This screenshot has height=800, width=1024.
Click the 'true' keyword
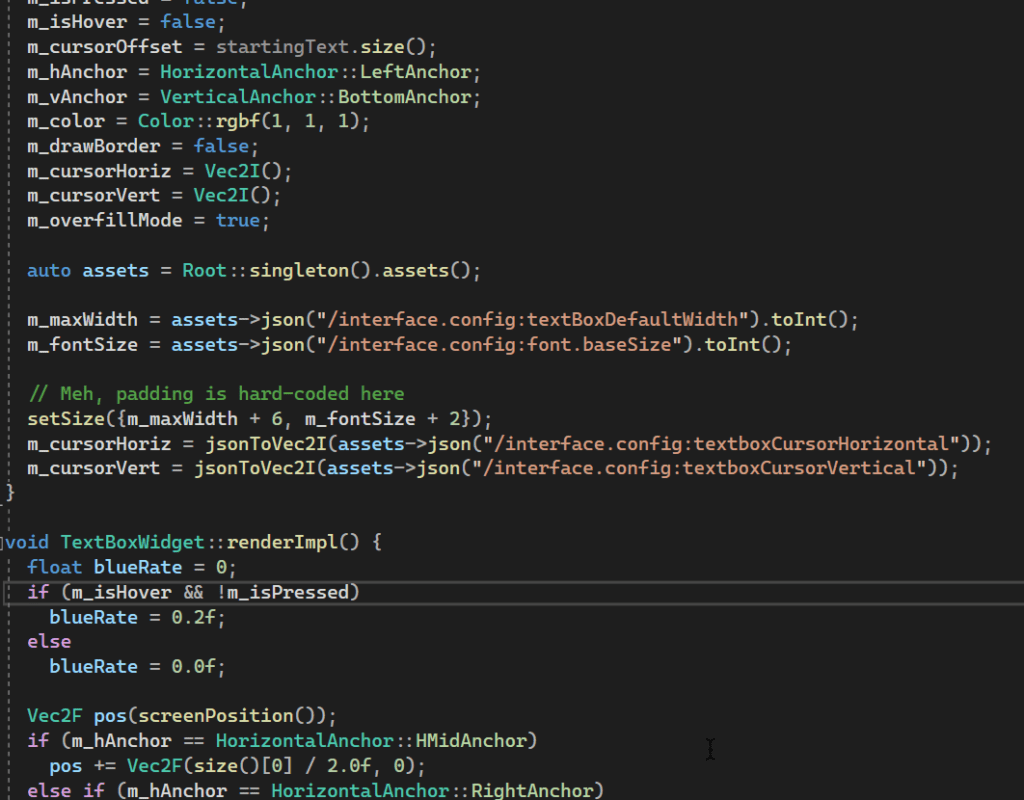point(238,221)
